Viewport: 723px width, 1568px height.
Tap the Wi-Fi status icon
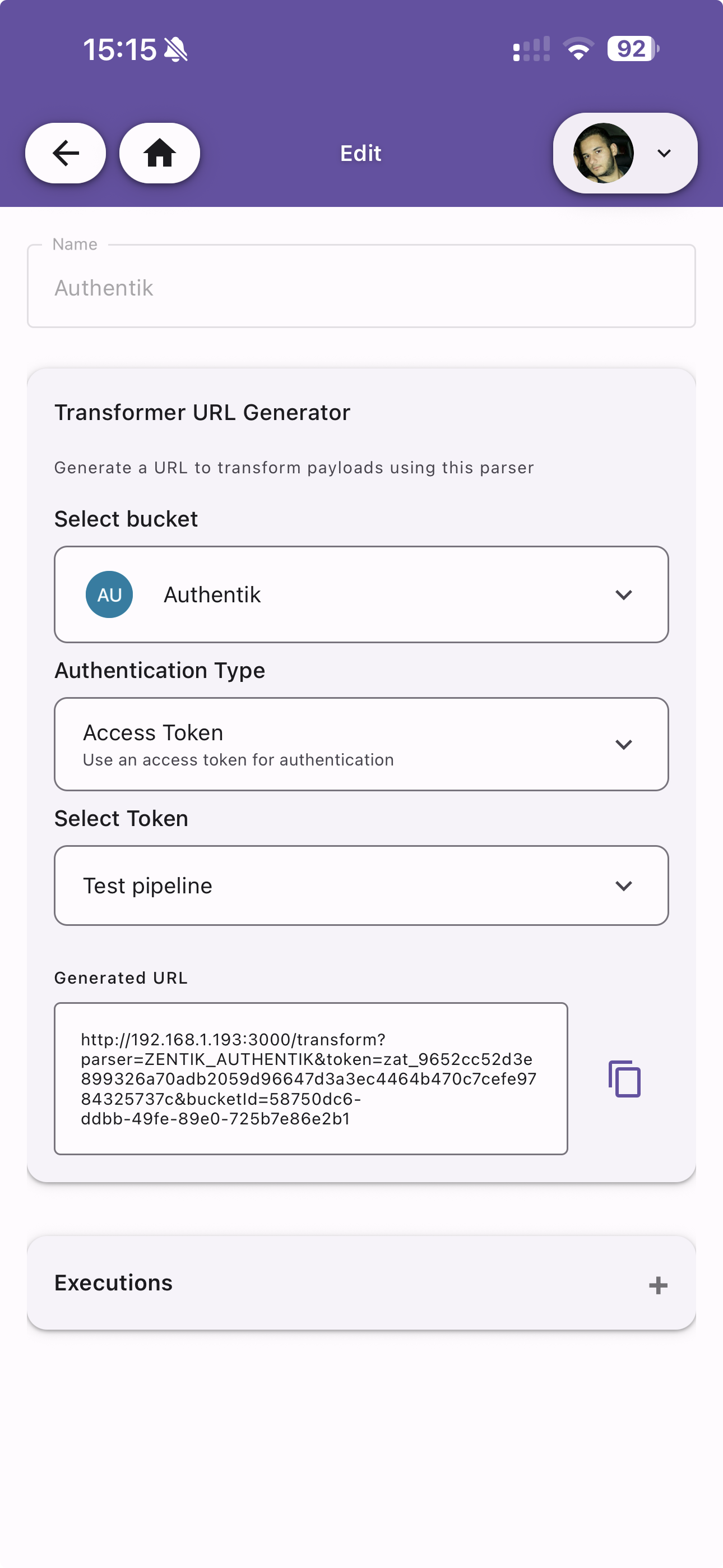[578, 49]
